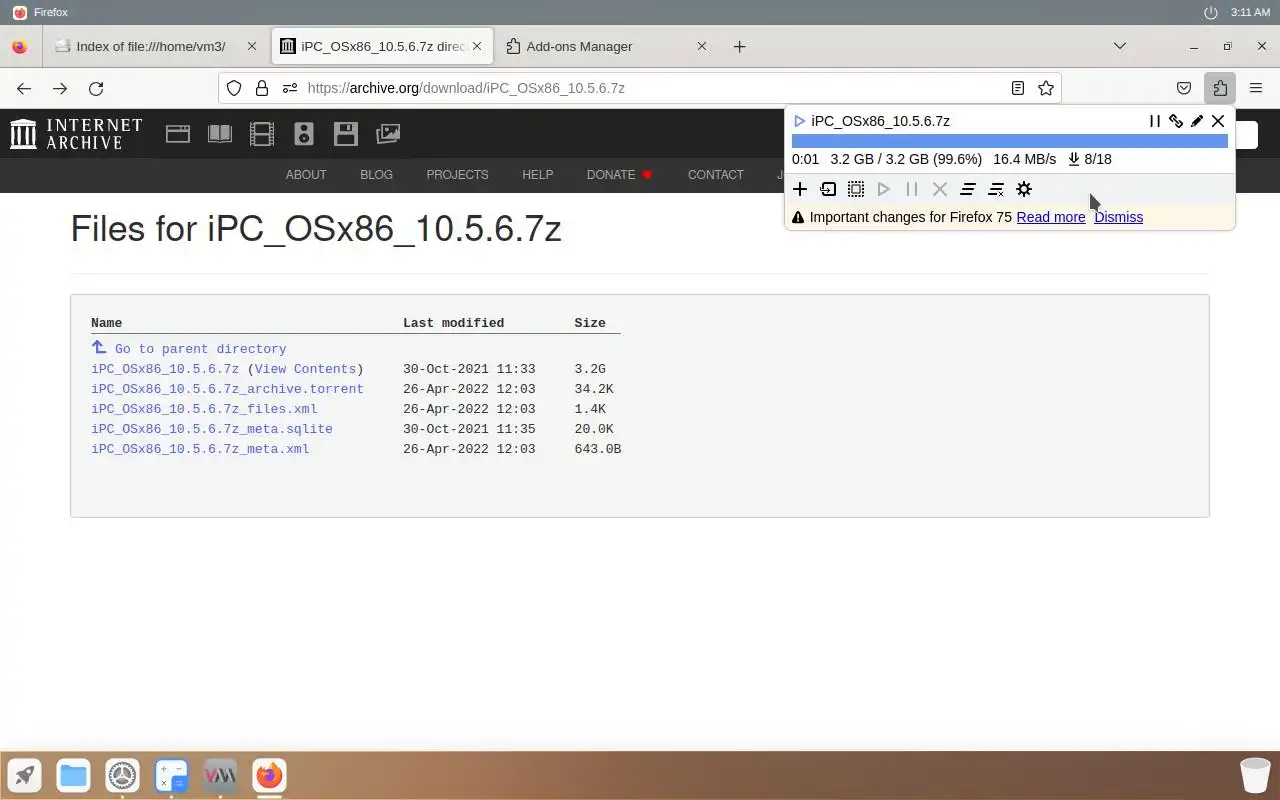The image size is (1280, 800).
Task: Open the BLOG menu item
Action: click(x=376, y=175)
